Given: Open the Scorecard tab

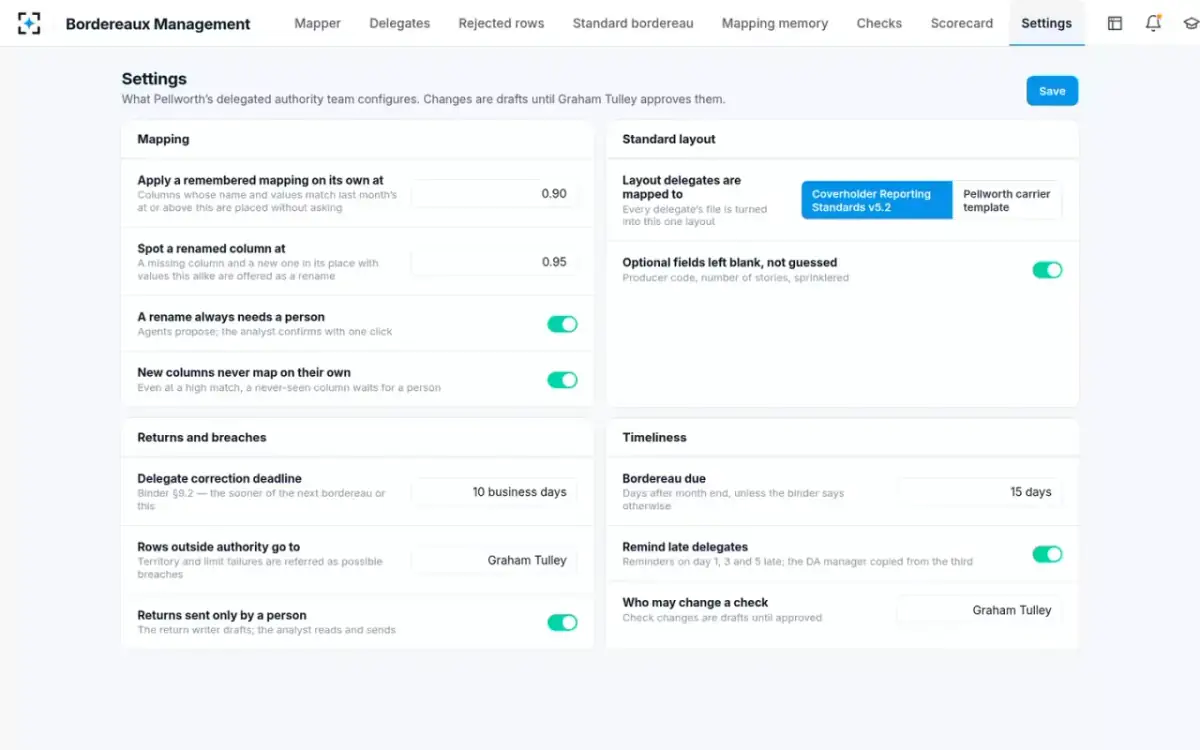Looking at the screenshot, I should click(x=962, y=23).
